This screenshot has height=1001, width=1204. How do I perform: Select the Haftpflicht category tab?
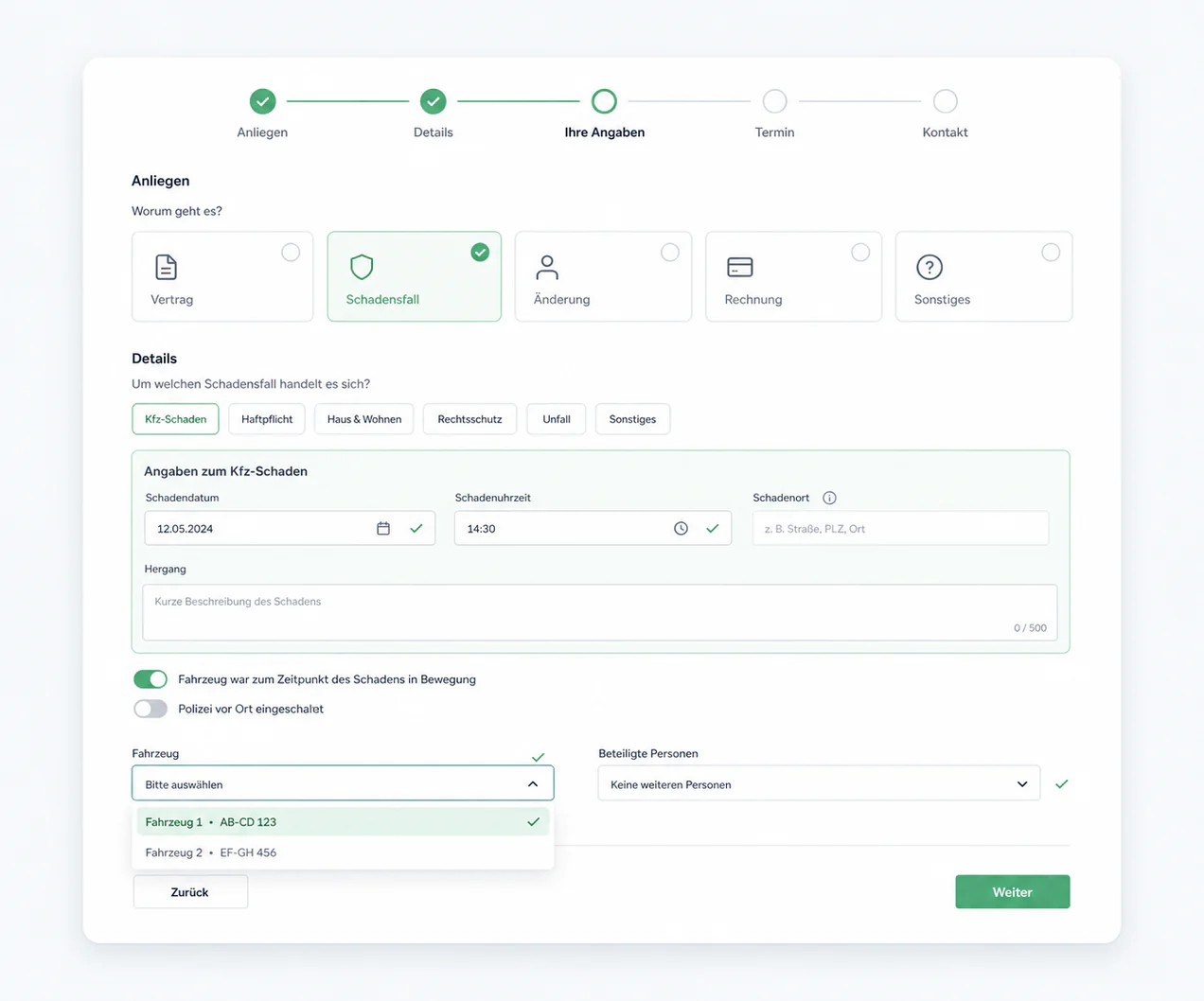point(267,419)
